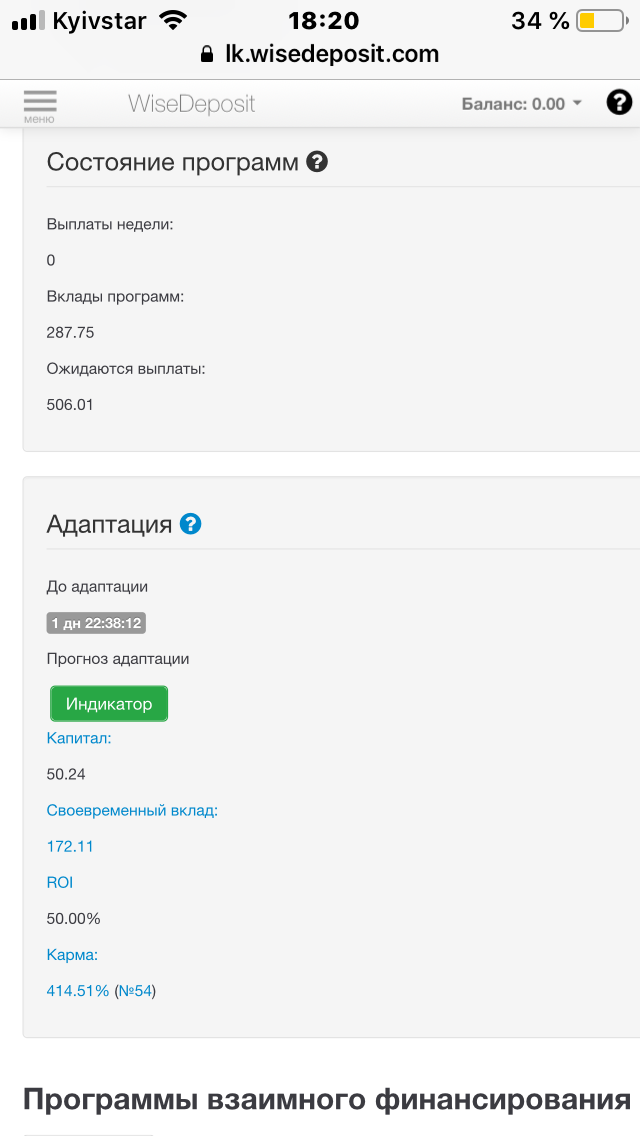Tap the cellular signal bars icon
The image size is (640, 1136).
pos(28,20)
